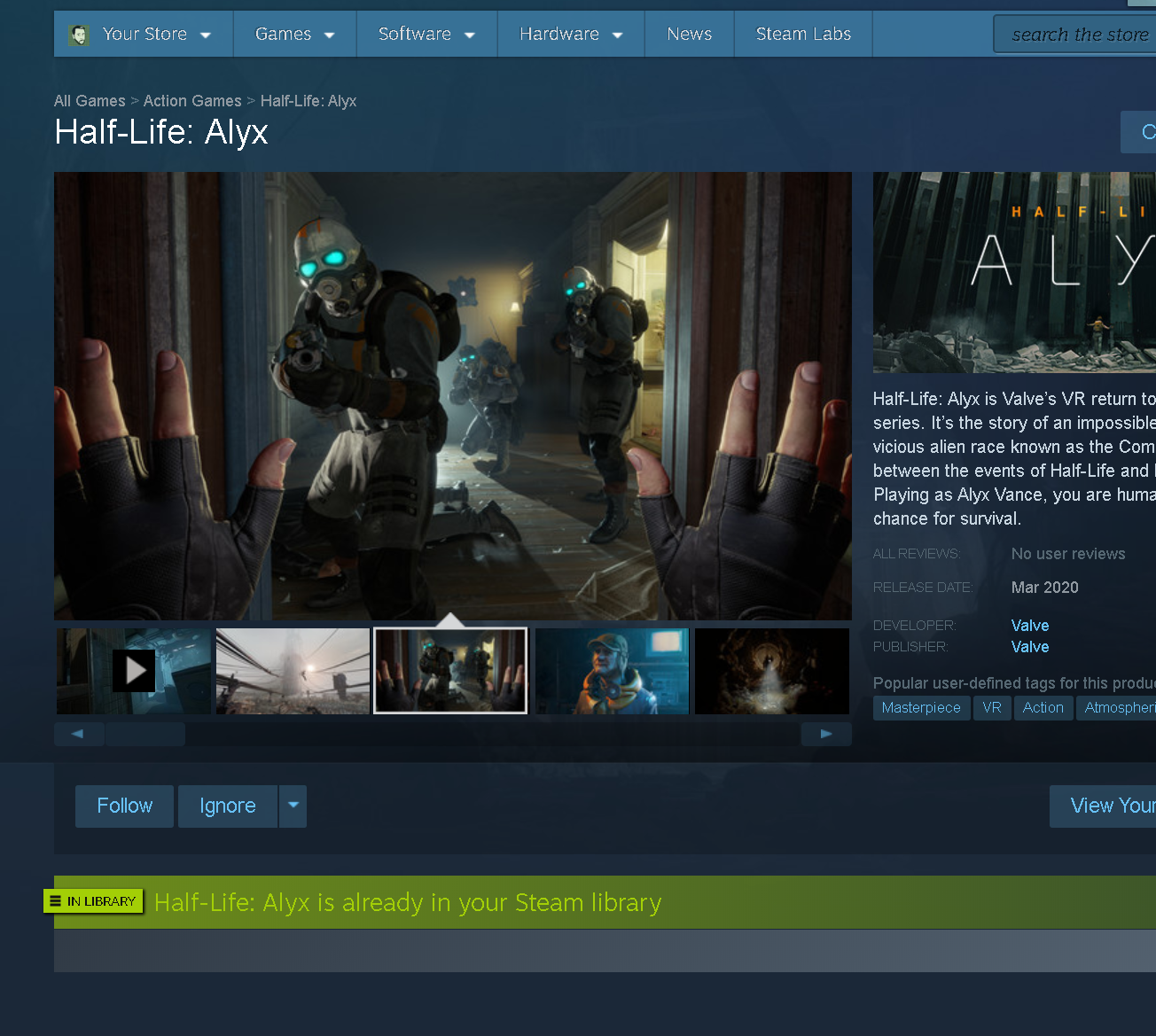This screenshot has height=1036, width=1156.
Task: Click the user avatar icon beside Your Store
Action: coord(79,35)
